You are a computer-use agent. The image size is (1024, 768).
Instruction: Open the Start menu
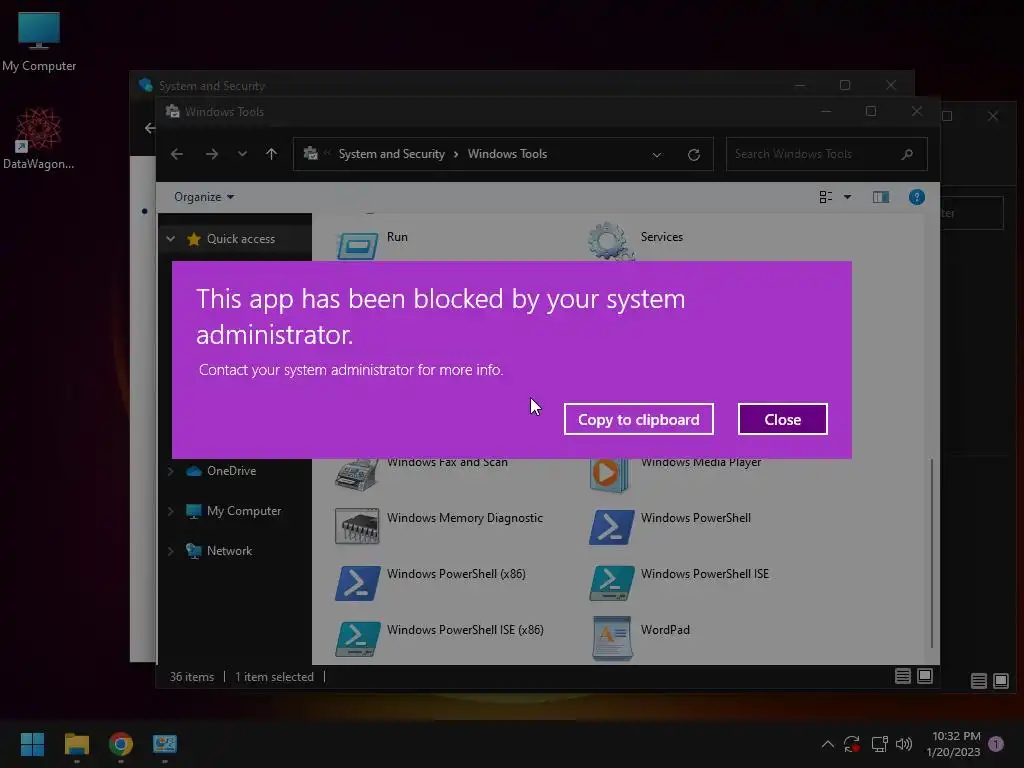coord(32,744)
